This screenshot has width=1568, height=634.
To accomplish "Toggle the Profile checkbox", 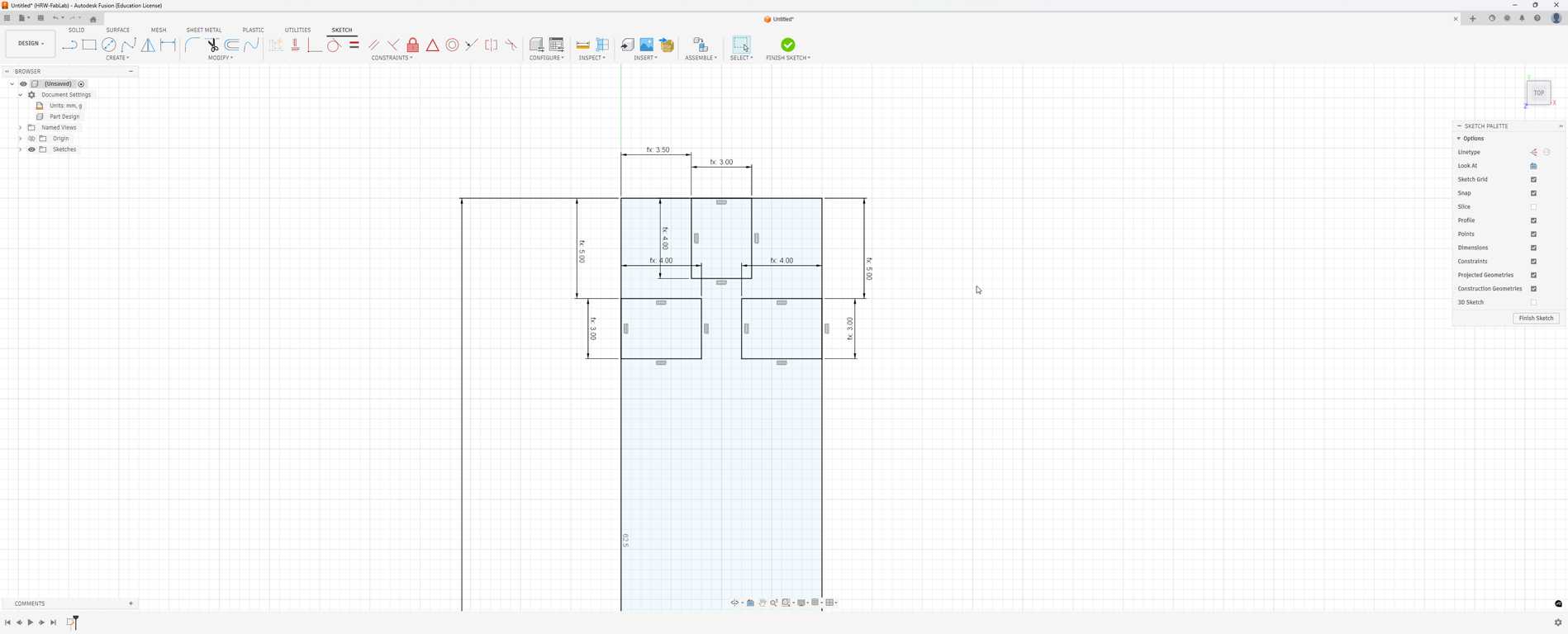I will click(1534, 220).
